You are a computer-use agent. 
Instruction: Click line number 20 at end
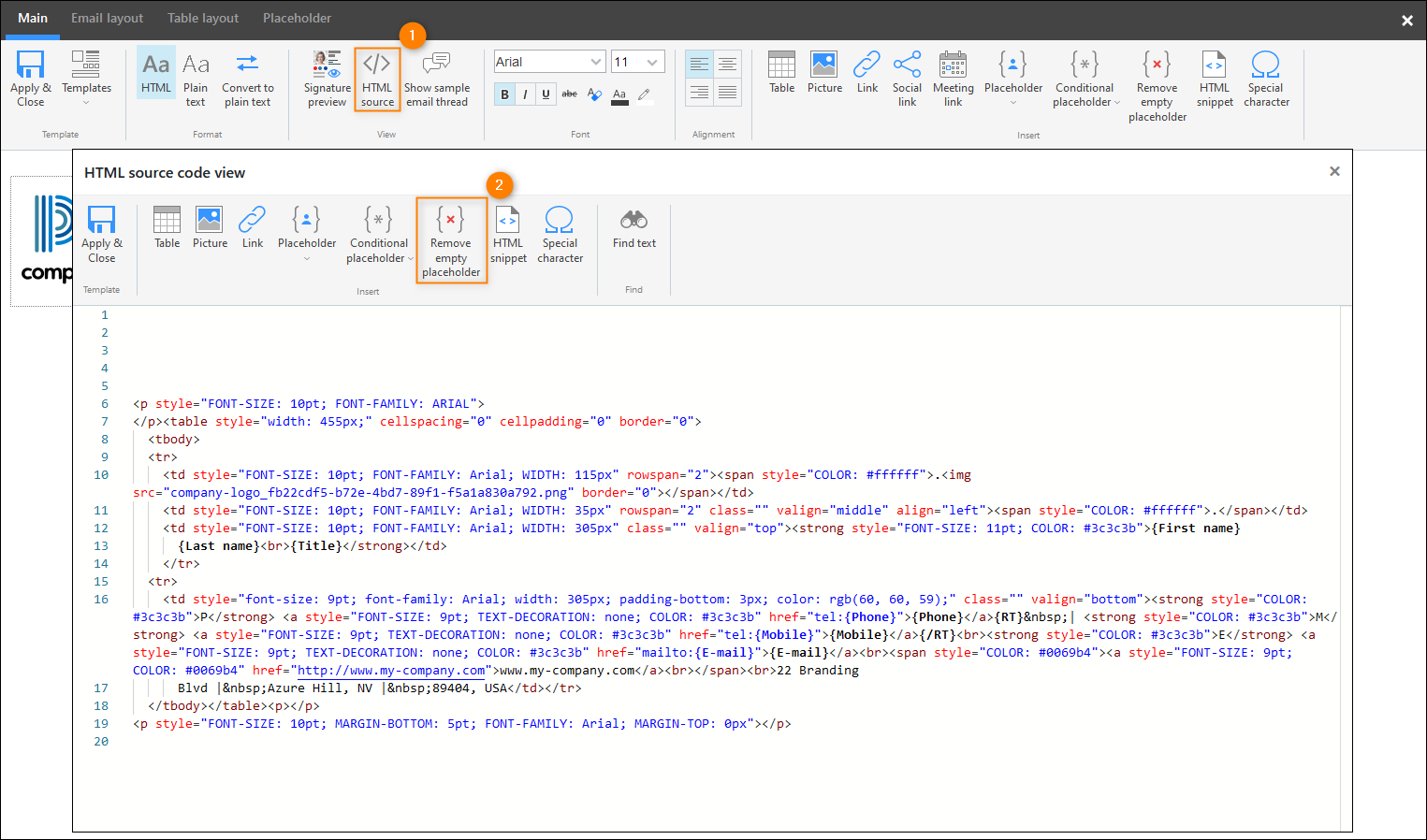(101, 742)
